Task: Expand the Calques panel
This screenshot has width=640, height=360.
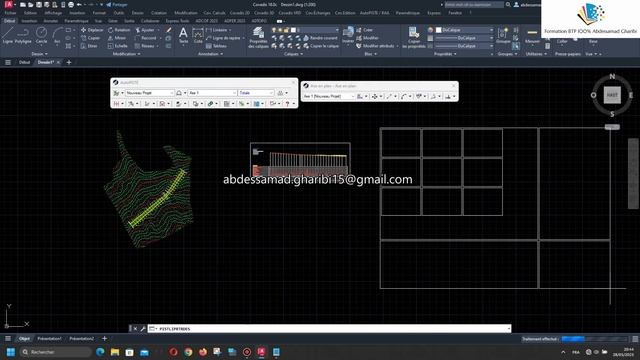Action: pyautogui.click(x=293, y=54)
